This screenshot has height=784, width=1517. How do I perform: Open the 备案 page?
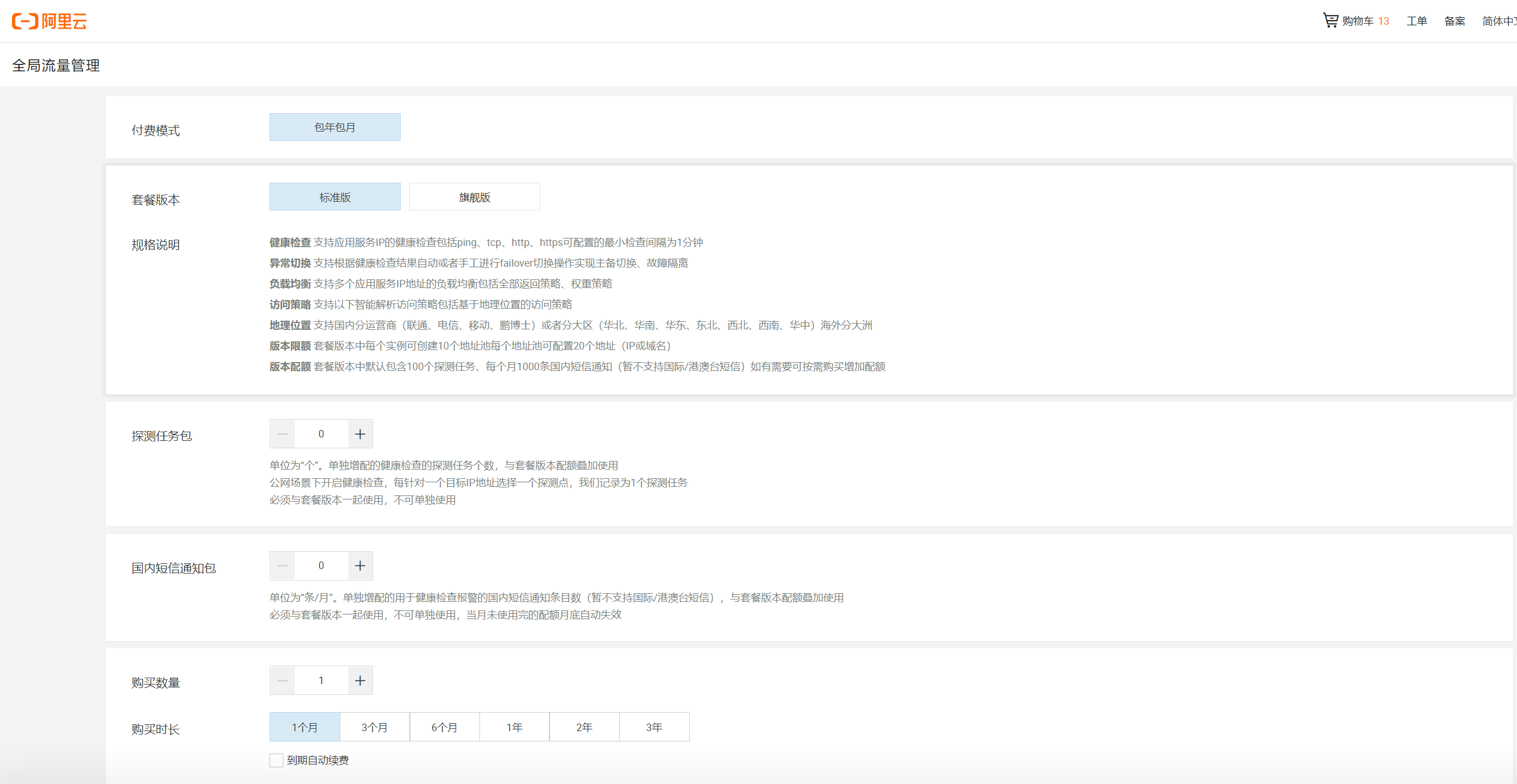1454,21
